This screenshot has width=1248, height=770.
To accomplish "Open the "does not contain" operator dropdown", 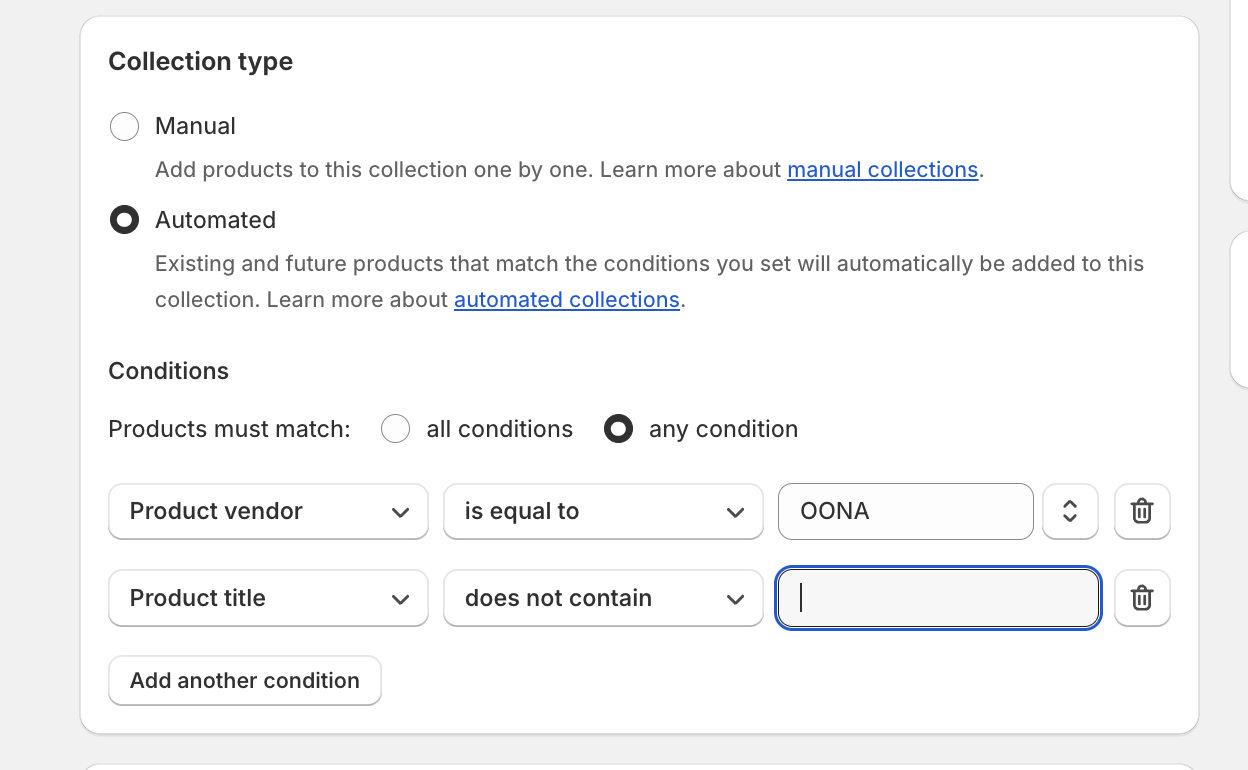I will coord(603,598).
